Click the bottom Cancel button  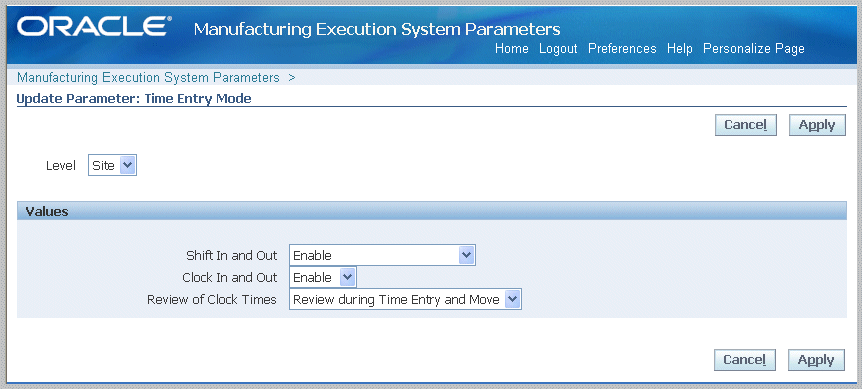[745, 360]
